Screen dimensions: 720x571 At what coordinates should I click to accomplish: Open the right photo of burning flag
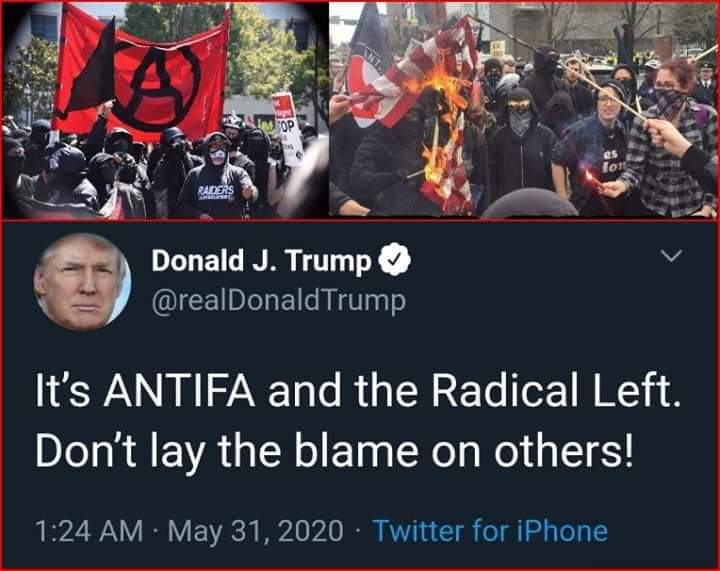tap(523, 109)
